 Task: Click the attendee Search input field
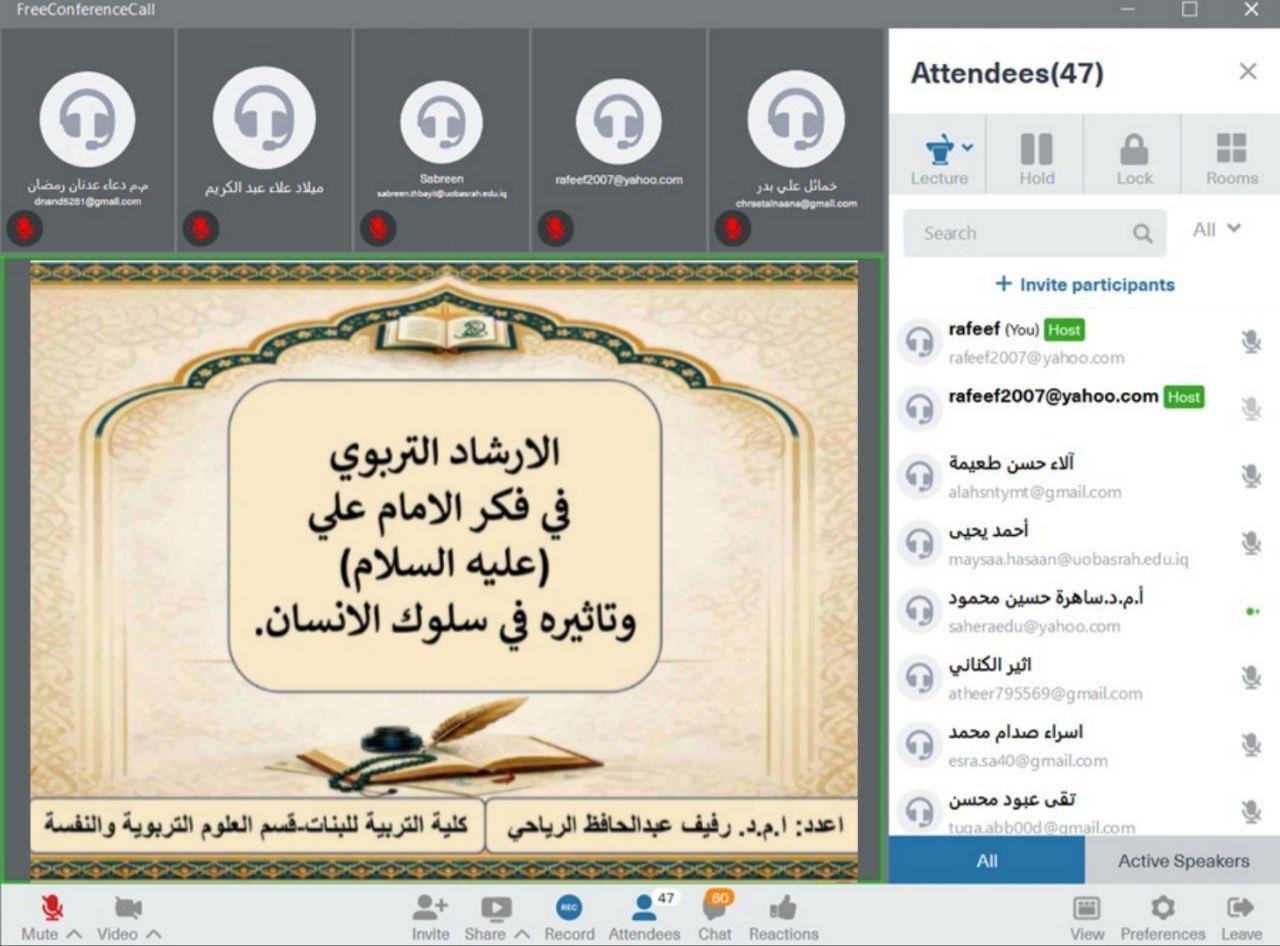1020,234
